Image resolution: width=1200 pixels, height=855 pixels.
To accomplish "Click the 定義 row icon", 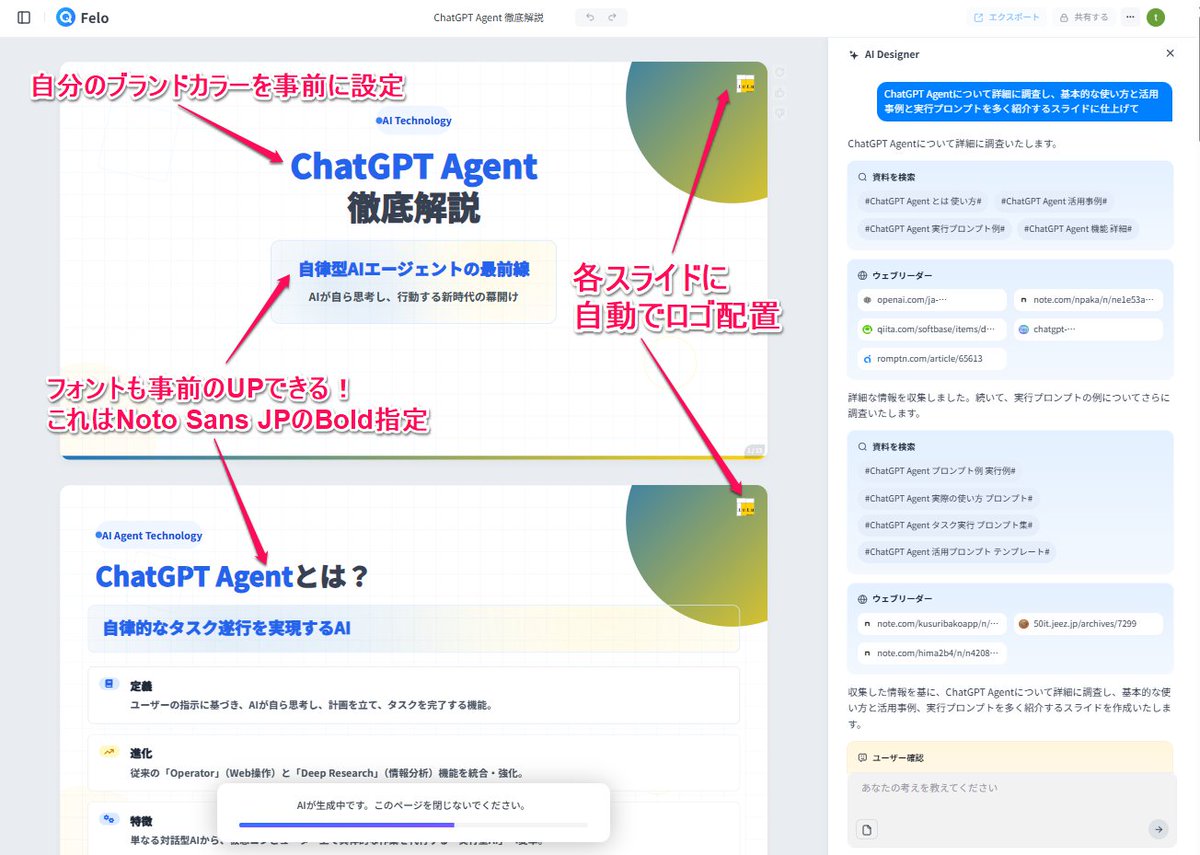I will 109,684.
